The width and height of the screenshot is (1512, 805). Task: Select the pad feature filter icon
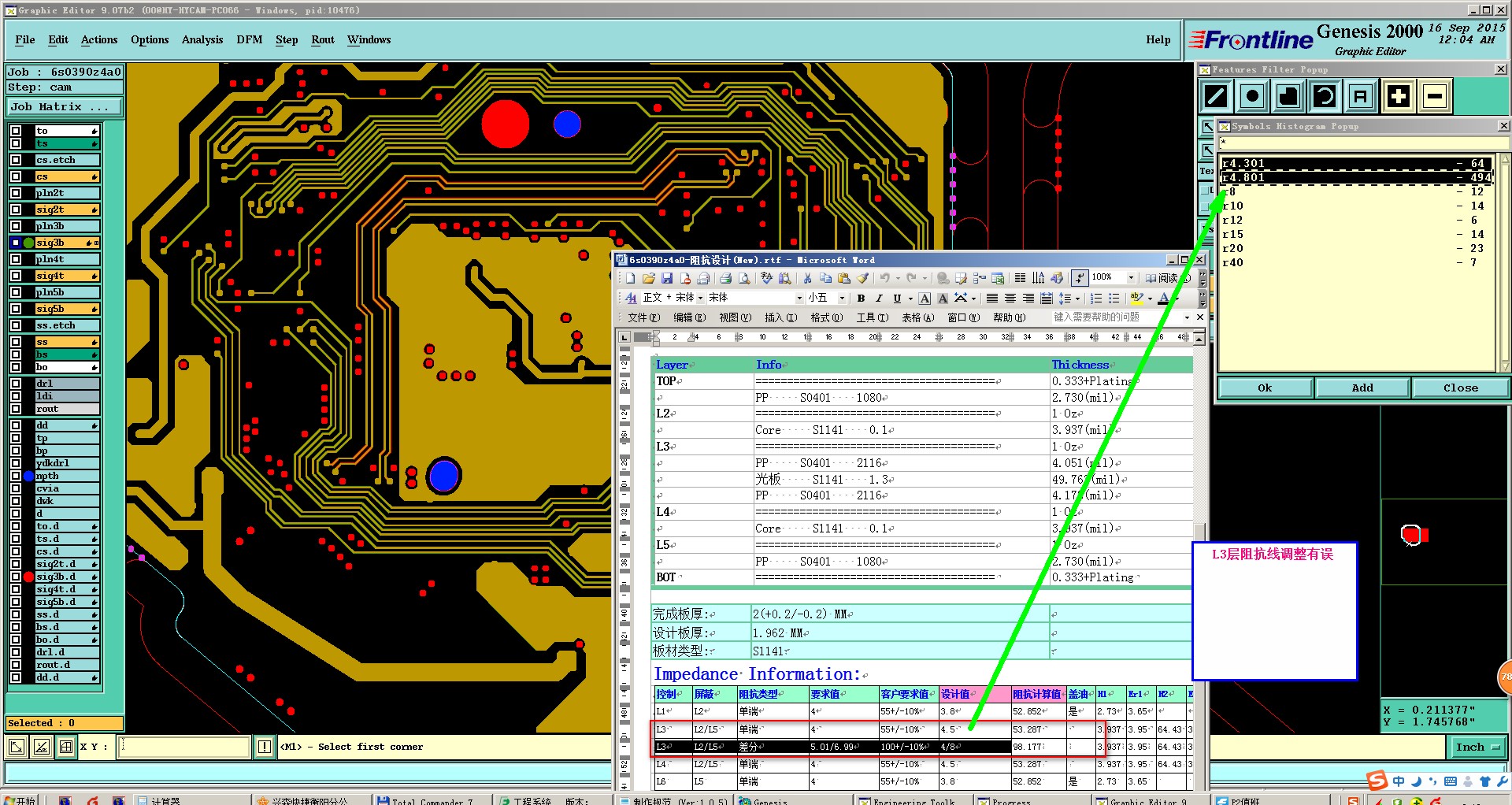point(1252,97)
